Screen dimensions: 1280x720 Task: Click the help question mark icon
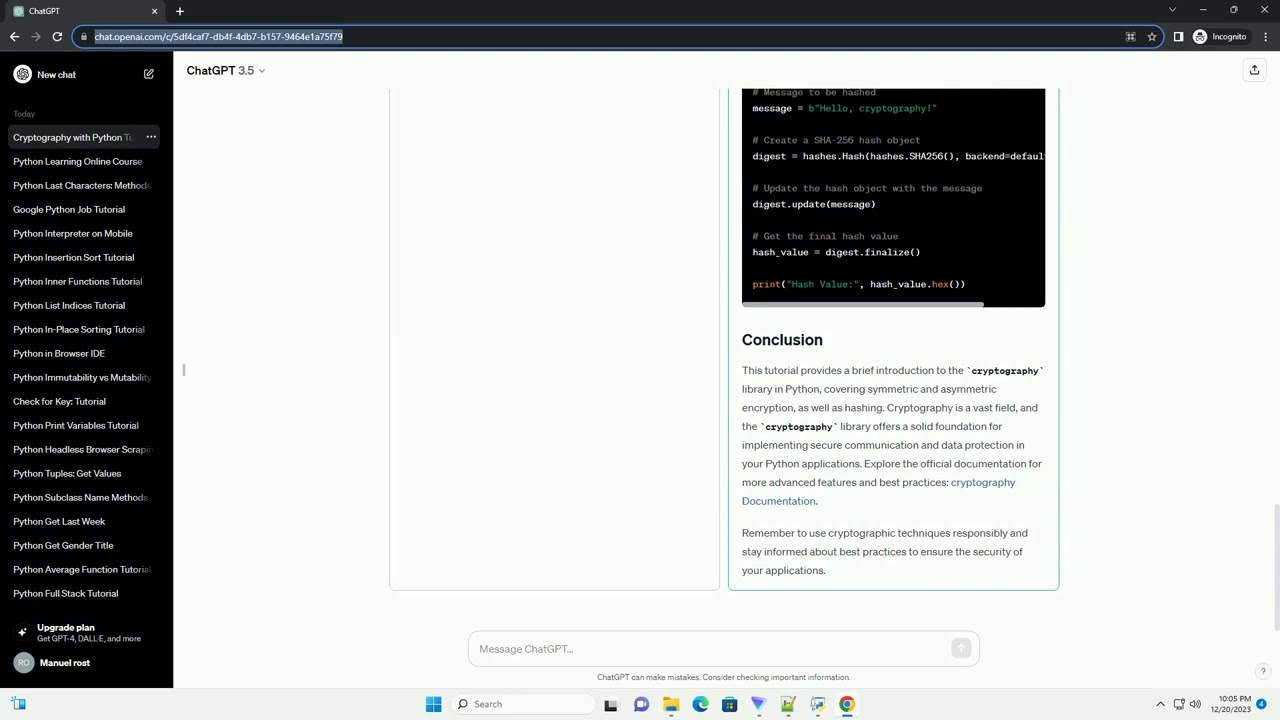(1263, 672)
